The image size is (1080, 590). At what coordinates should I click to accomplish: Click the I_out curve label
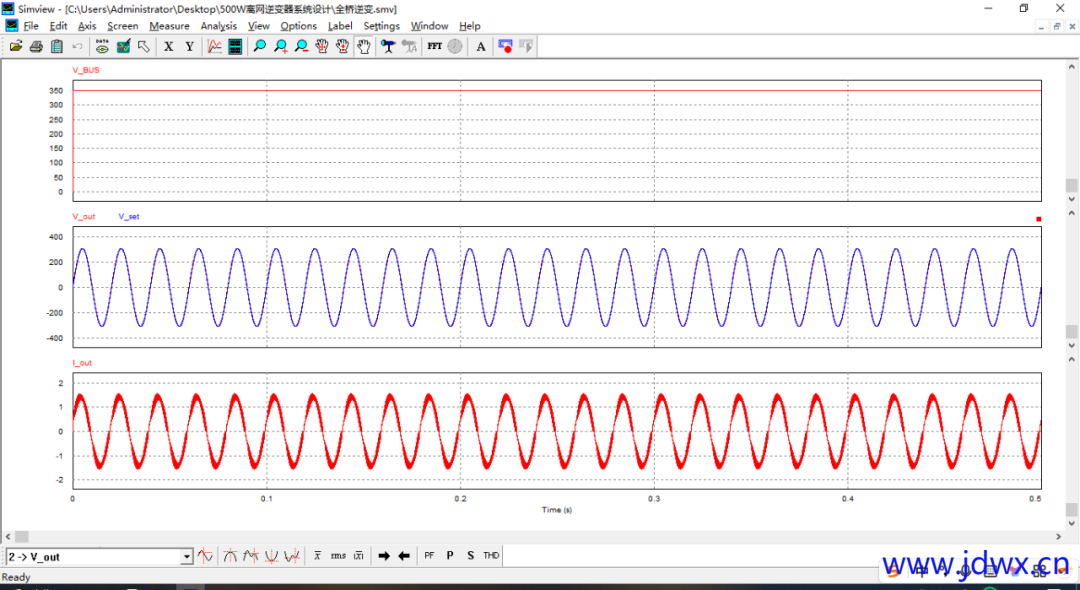click(x=82, y=363)
